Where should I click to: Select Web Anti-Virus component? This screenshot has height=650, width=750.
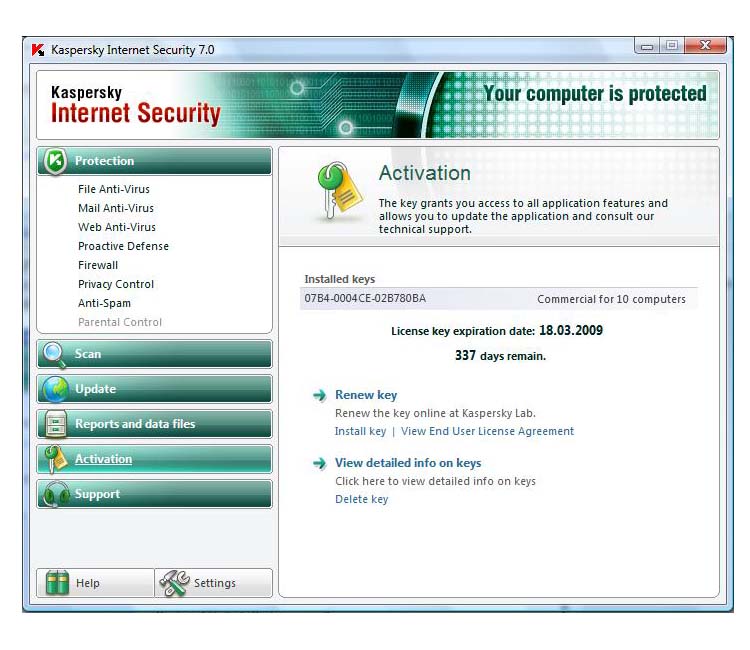(117, 227)
